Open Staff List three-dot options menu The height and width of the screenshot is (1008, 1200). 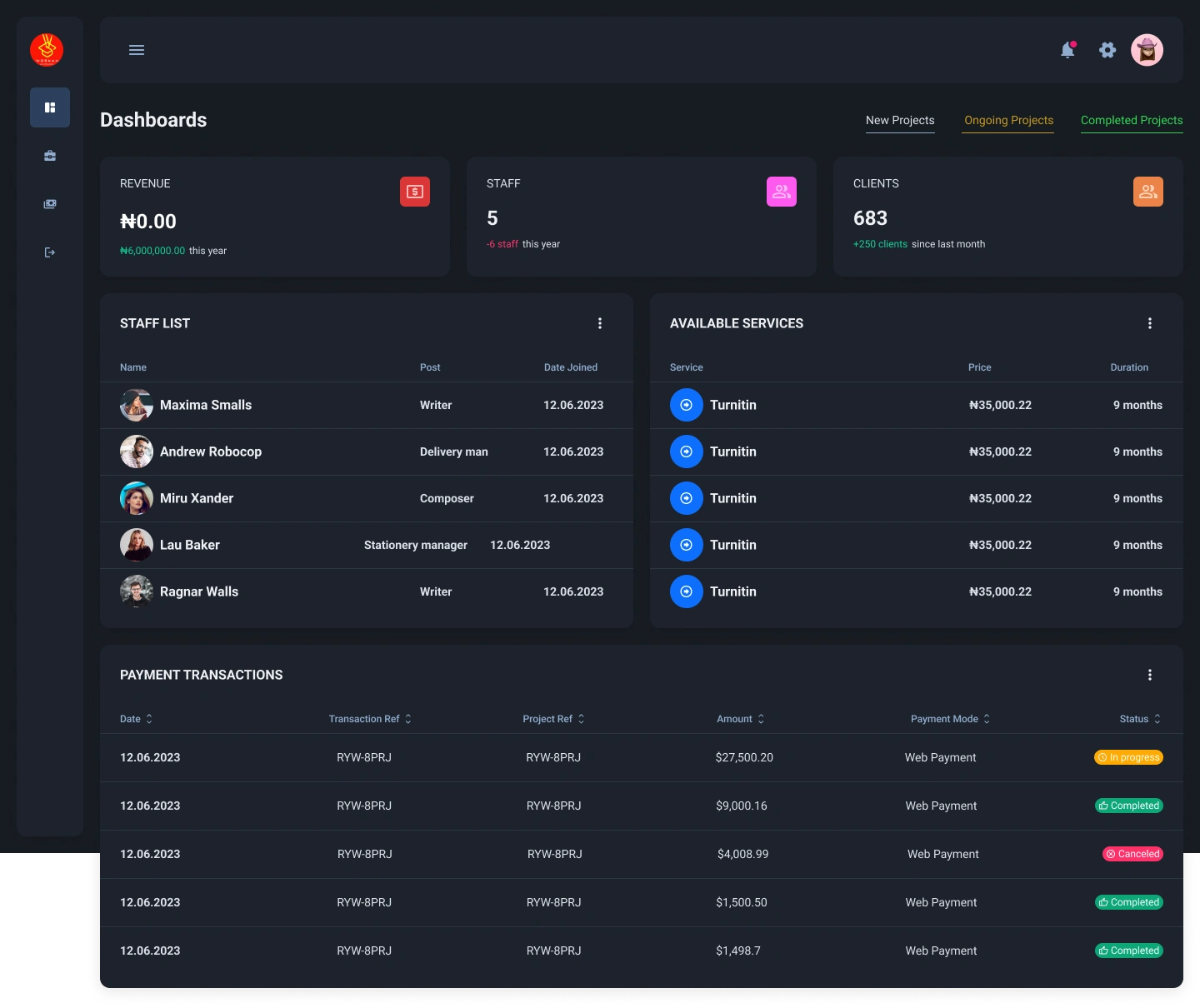click(x=600, y=323)
